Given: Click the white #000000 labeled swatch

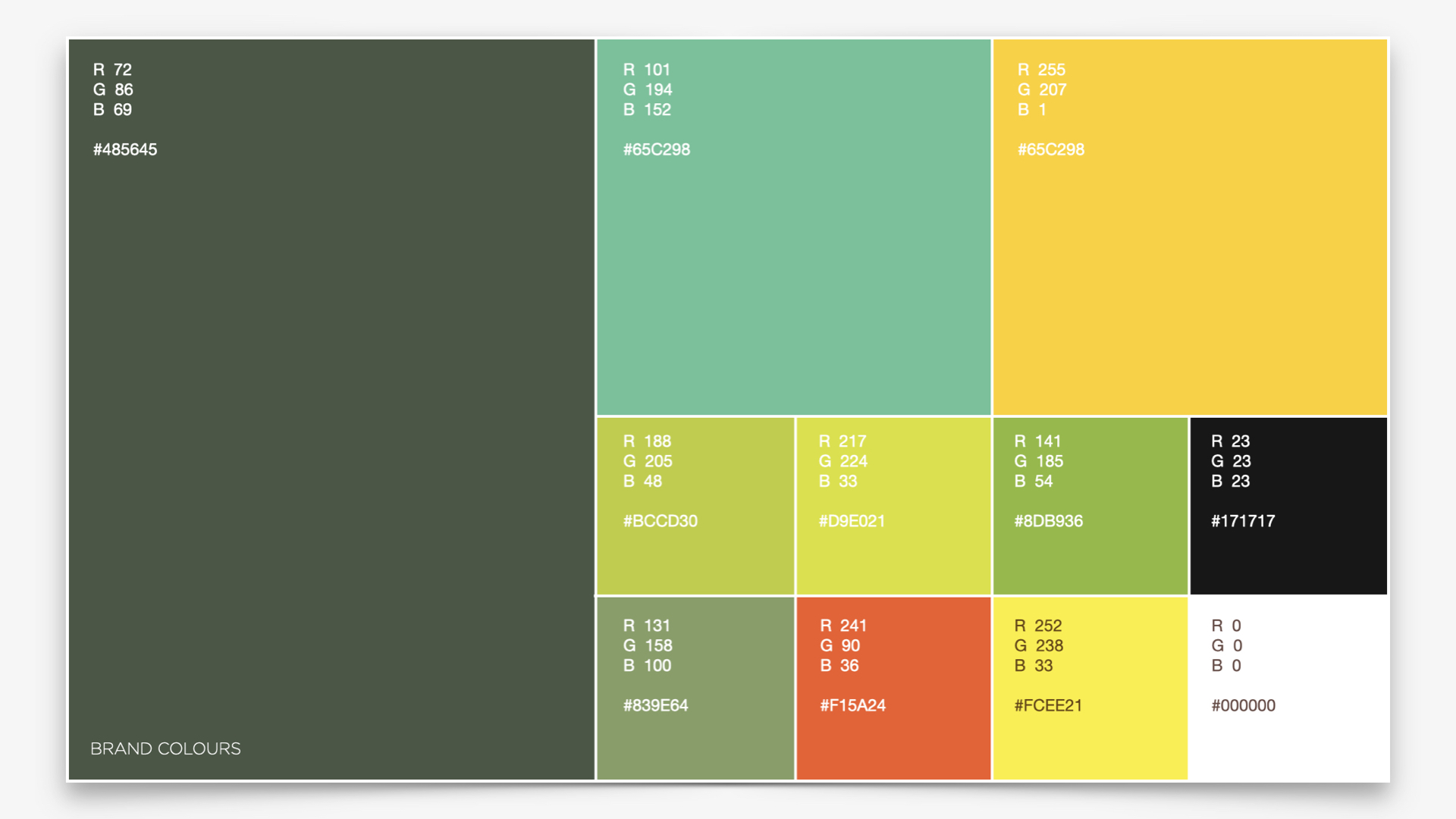Looking at the screenshot, I should click(1288, 739).
